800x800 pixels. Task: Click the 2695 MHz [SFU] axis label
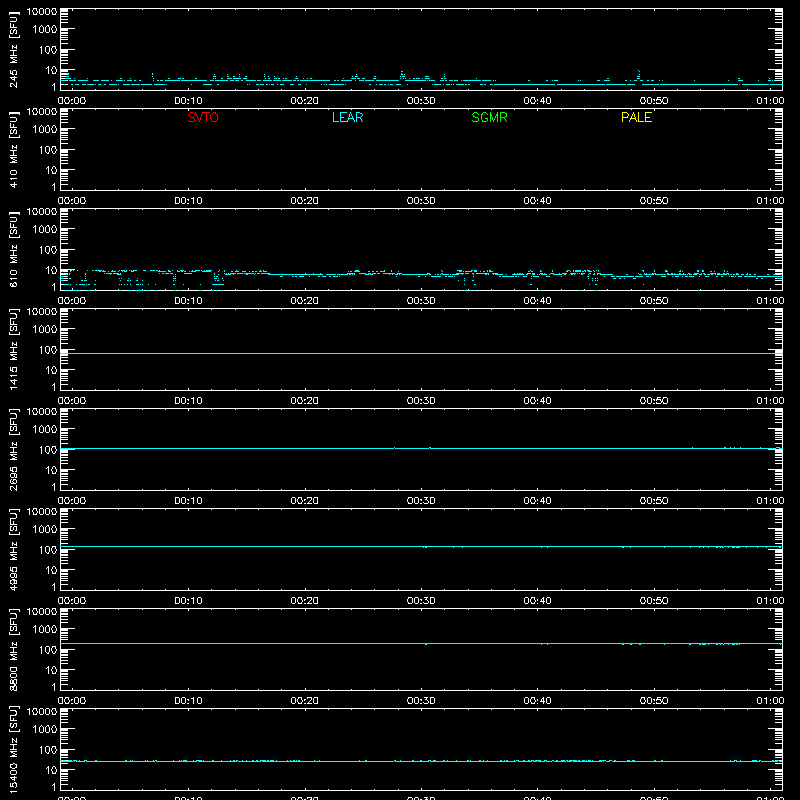pyautogui.click(x=13, y=450)
